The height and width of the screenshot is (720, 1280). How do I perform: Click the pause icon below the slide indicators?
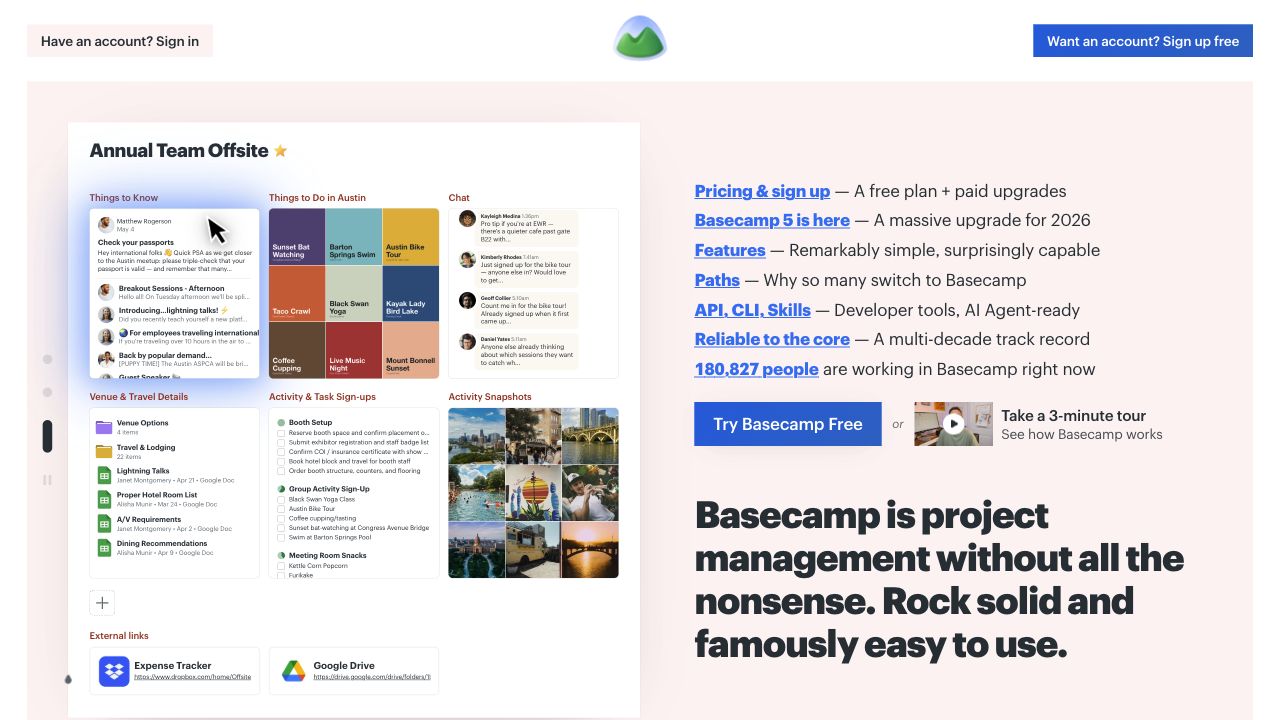tap(47, 480)
